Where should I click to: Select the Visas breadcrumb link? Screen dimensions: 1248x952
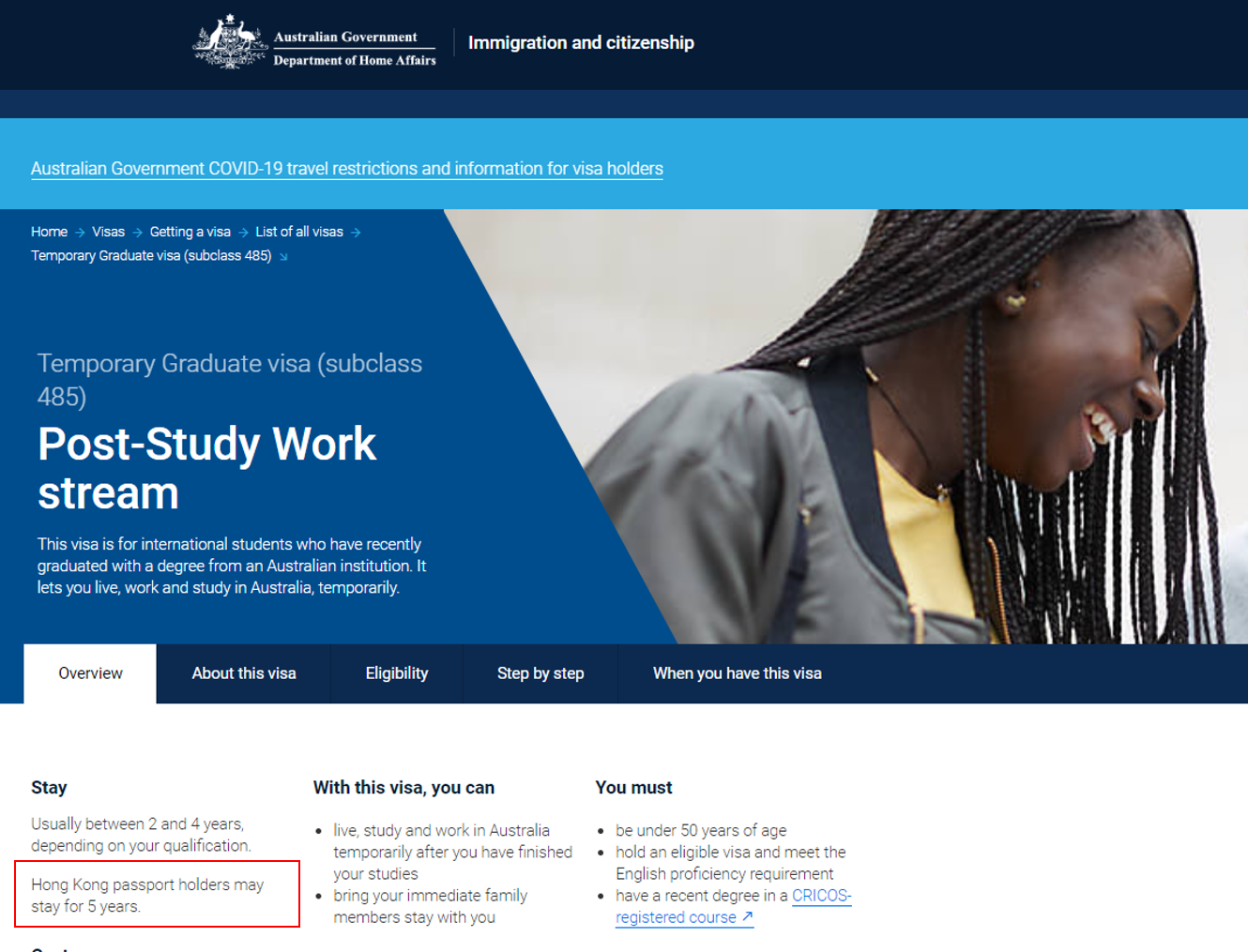point(108,232)
